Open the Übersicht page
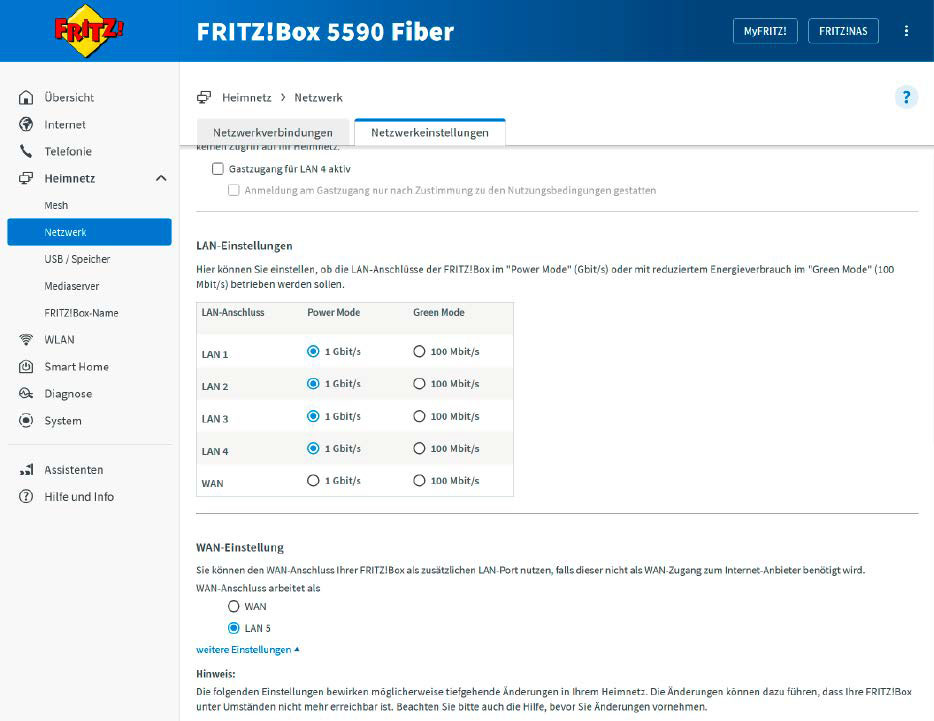934x721 pixels. (x=69, y=97)
